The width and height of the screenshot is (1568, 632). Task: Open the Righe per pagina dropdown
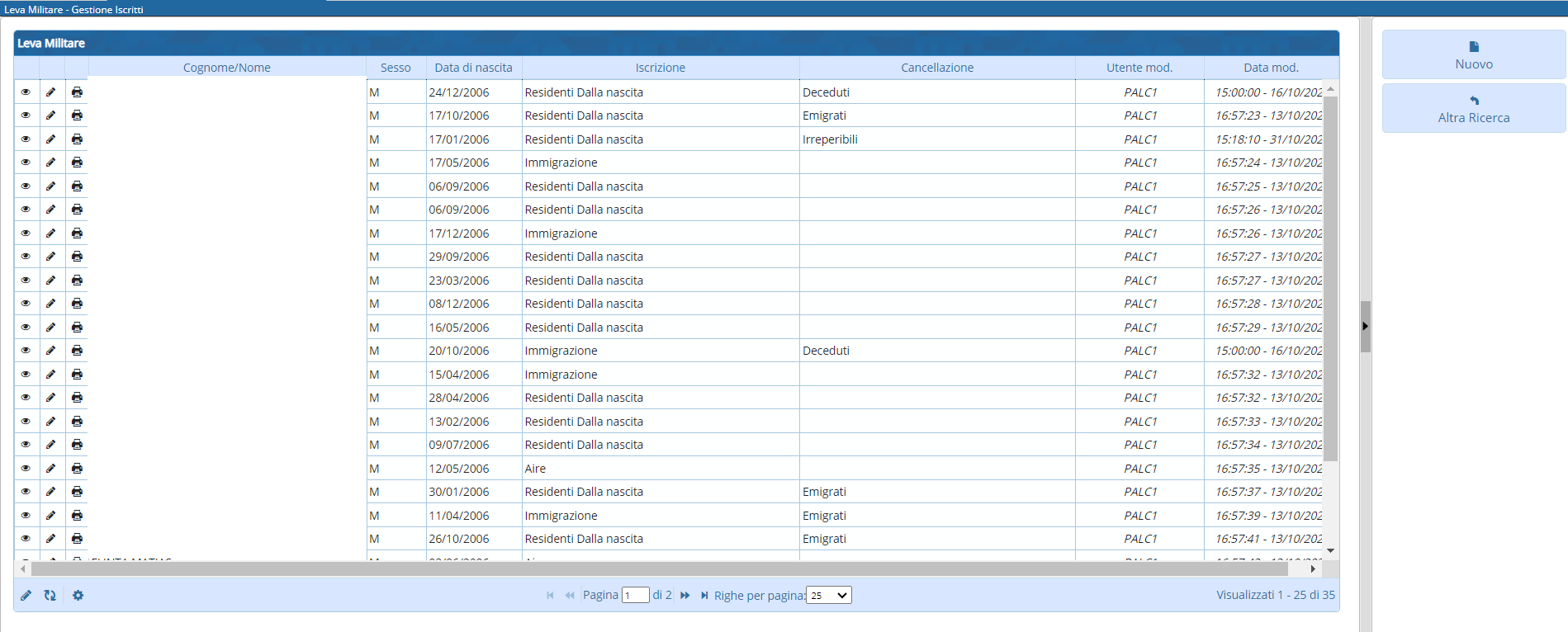[x=828, y=595]
